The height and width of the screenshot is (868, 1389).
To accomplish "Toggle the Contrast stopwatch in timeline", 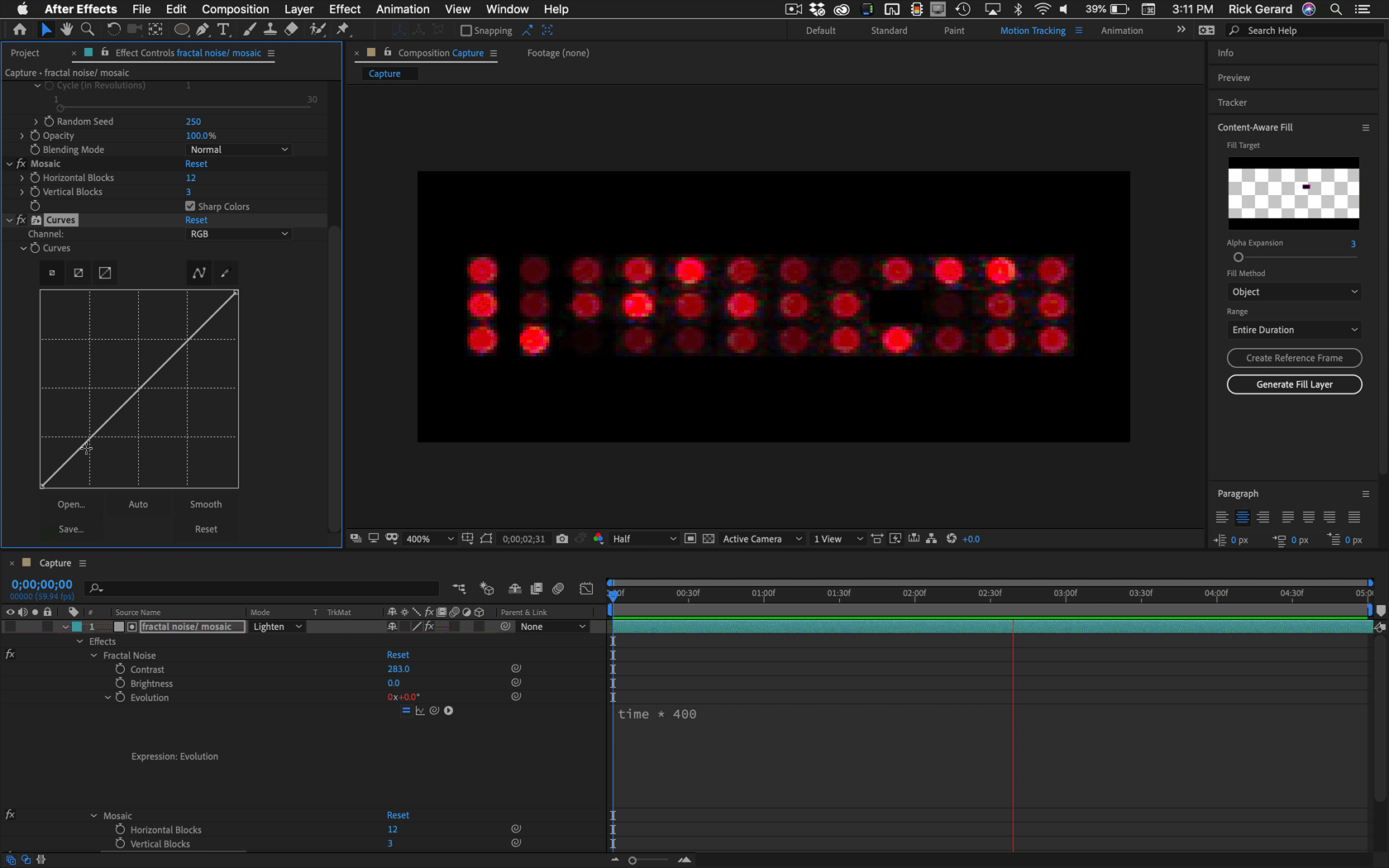I will 121,669.
